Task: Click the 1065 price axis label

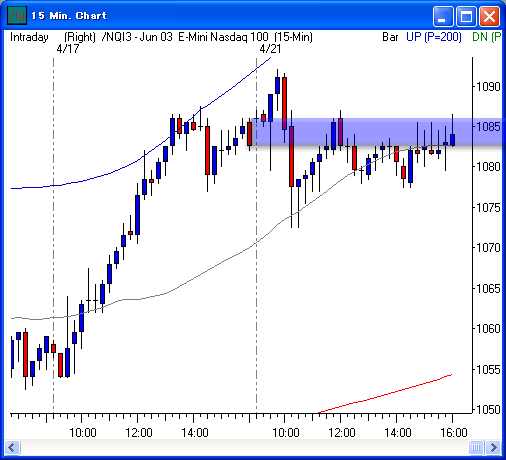Action: 488,288
